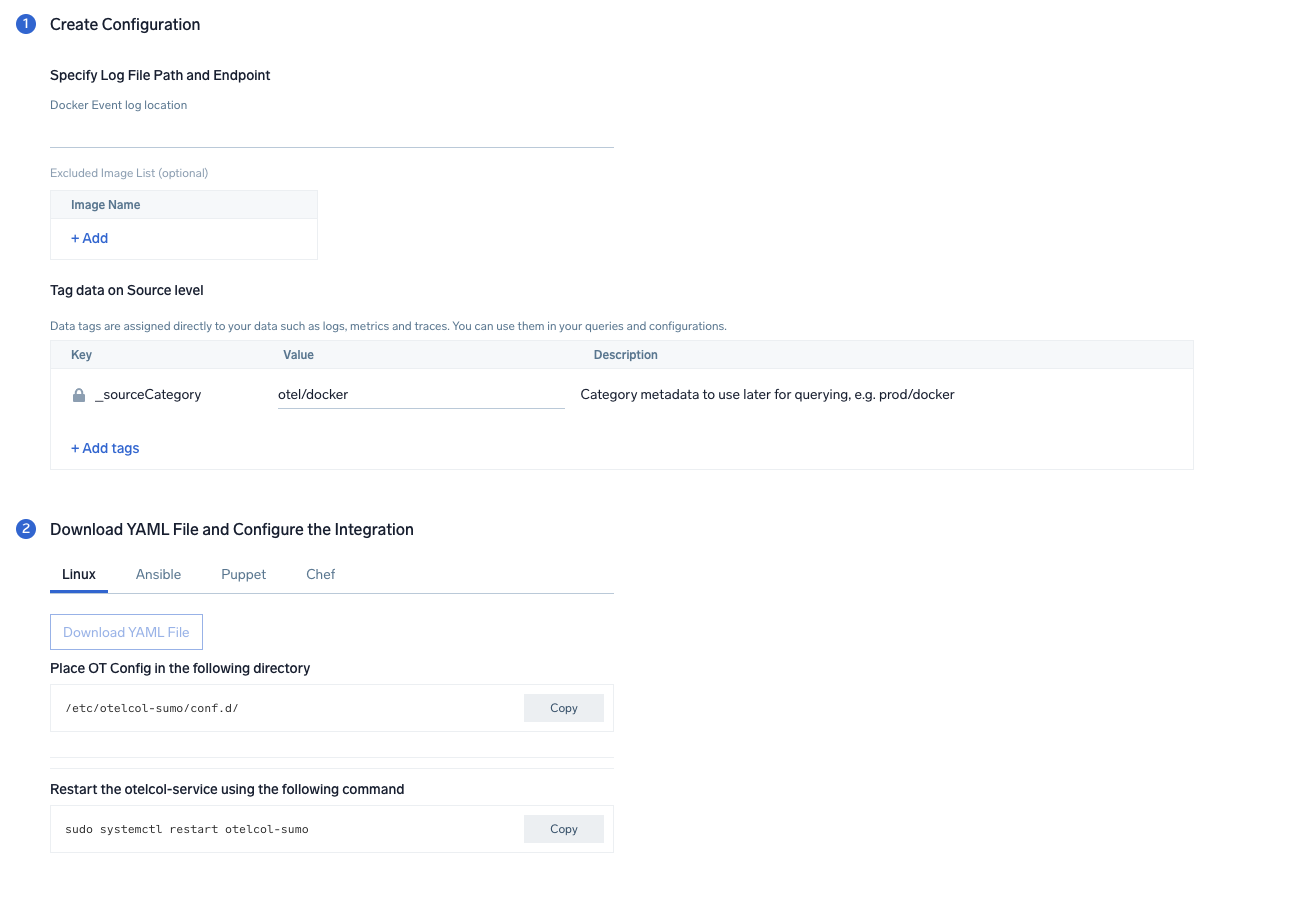Image resolution: width=1316 pixels, height=916 pixels.
Task: Switch to the Puppet tab
Action: click(x=243, y=574)
